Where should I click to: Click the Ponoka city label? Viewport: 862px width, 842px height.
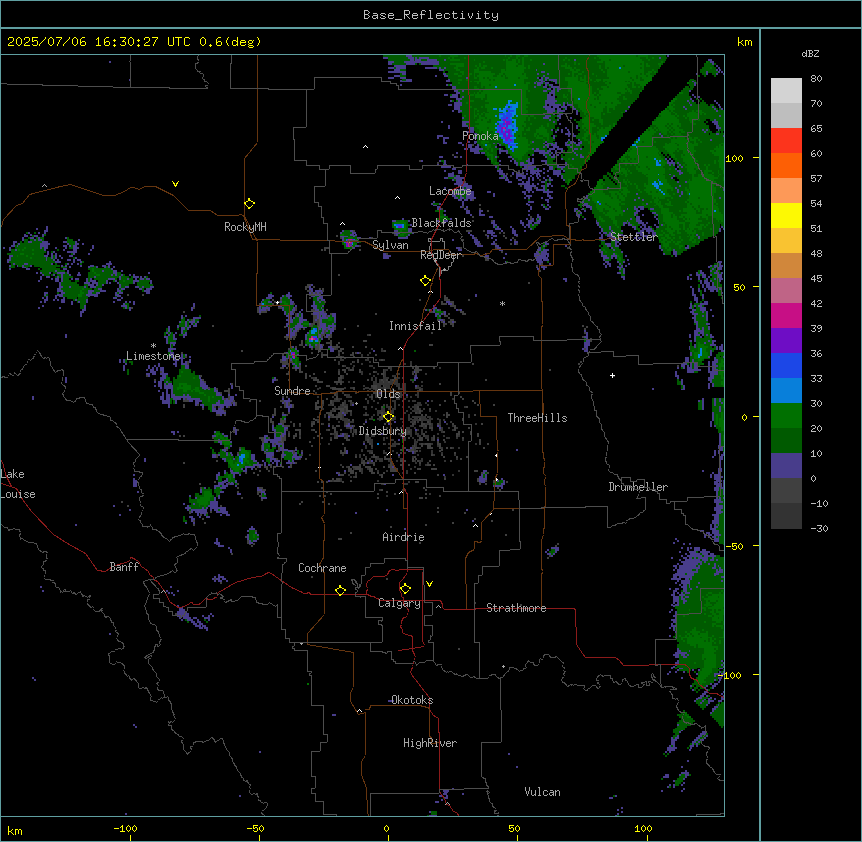pyautogui.click(x=480, y=135)
